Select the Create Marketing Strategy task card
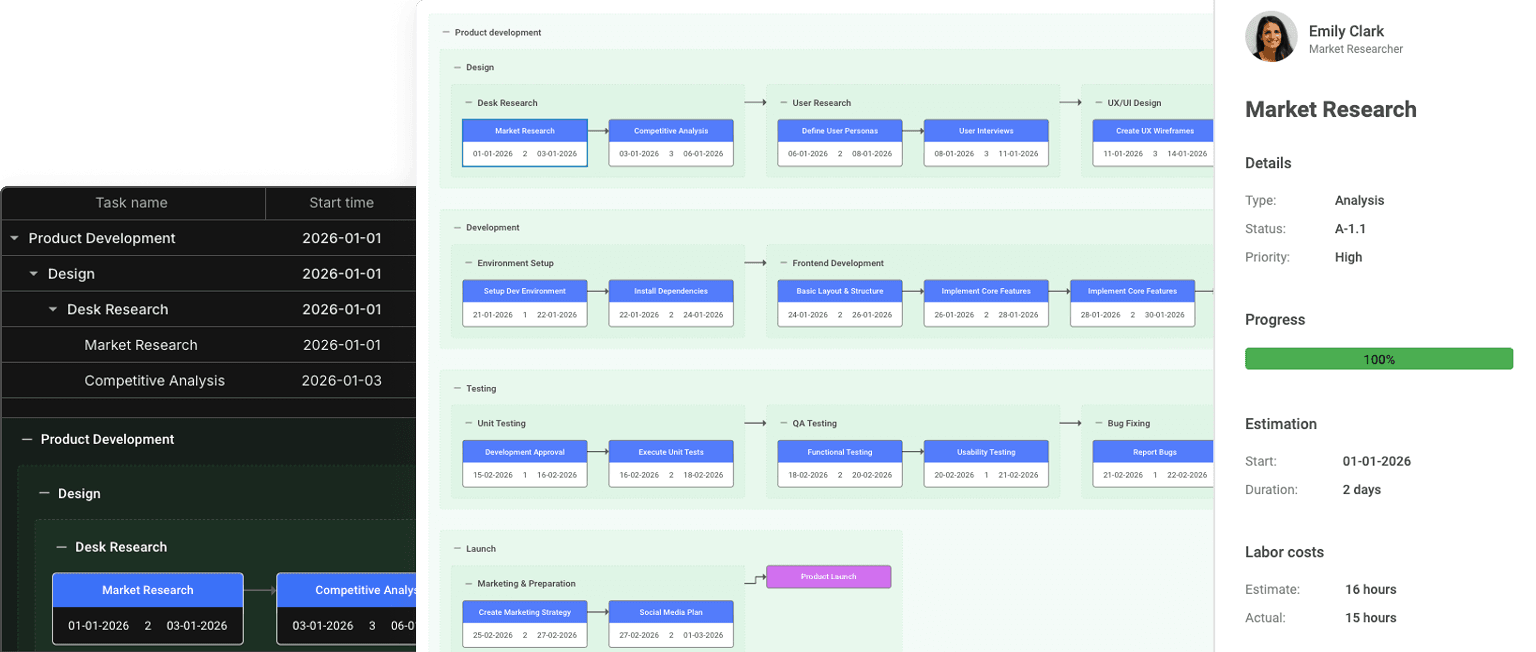 click(x=525, y=624)
